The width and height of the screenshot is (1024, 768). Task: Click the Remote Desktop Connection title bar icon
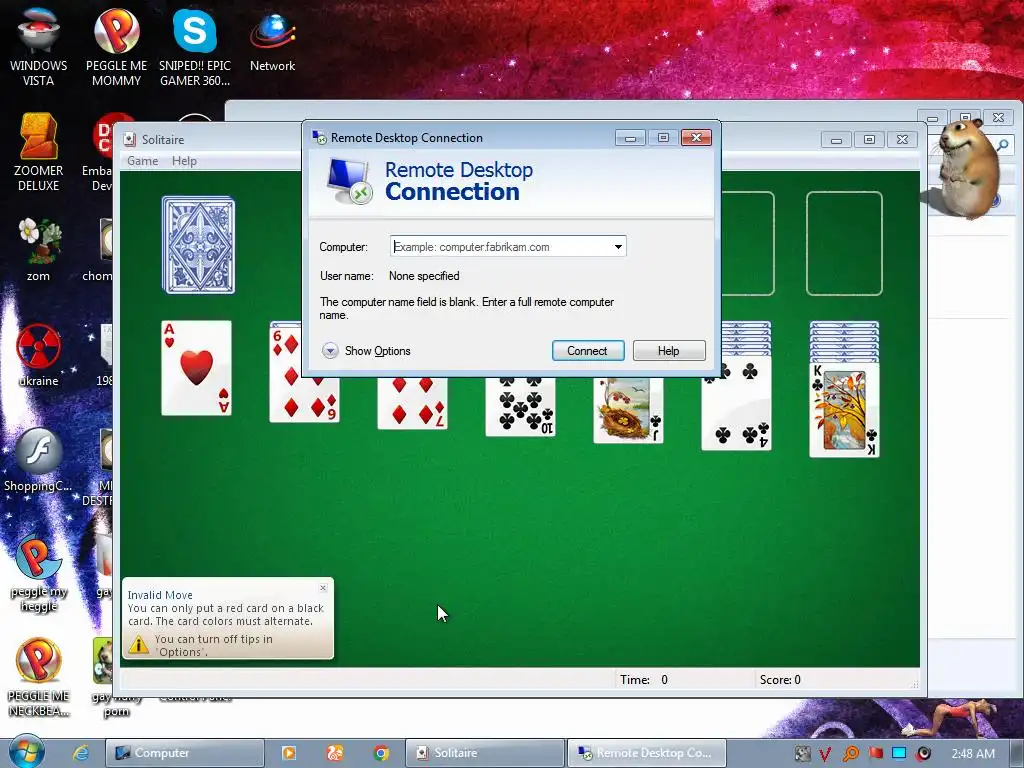pyautogui.click(x=319, y=137)
